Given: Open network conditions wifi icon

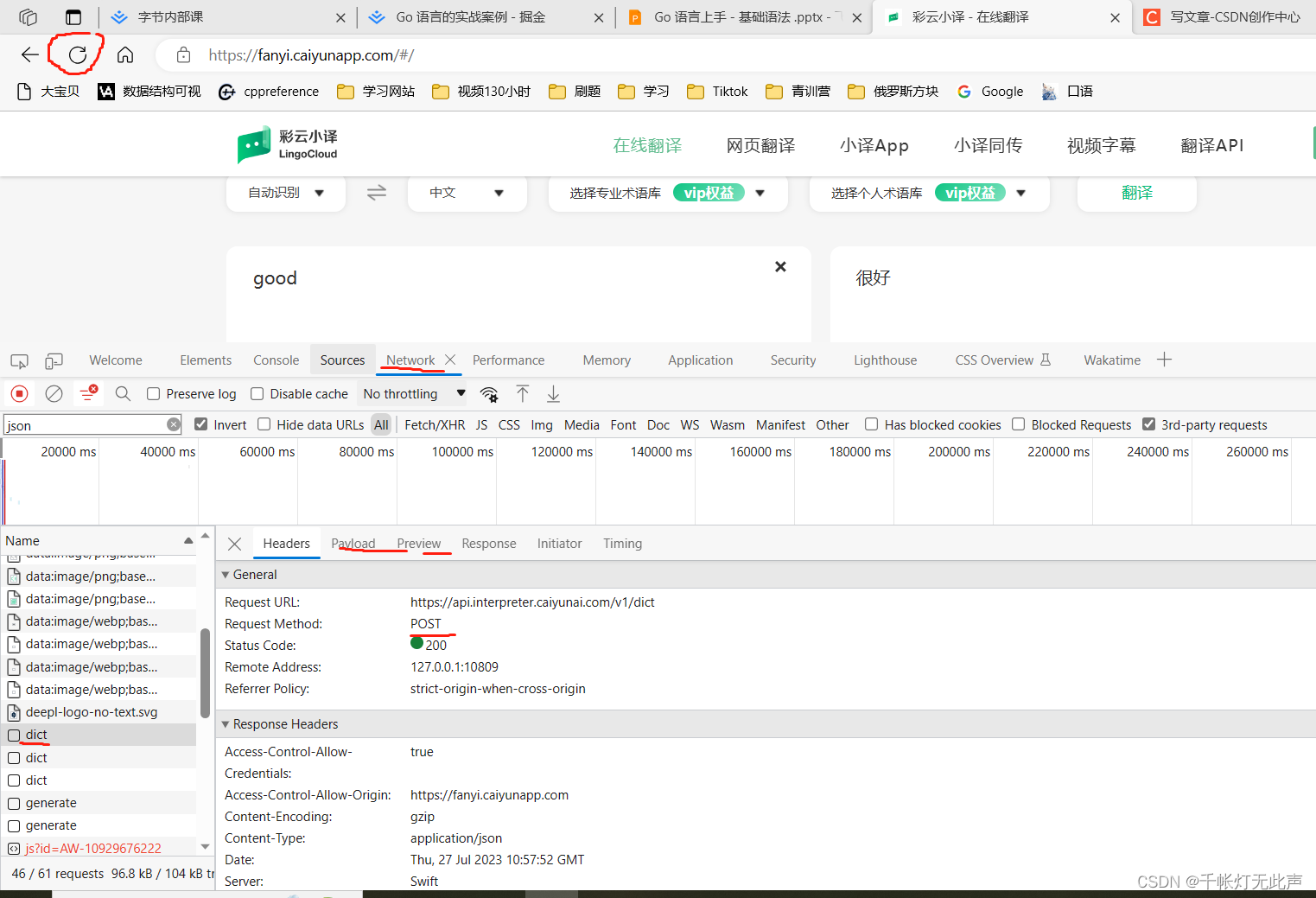Looking at the screenshot, I should [489, 394].
